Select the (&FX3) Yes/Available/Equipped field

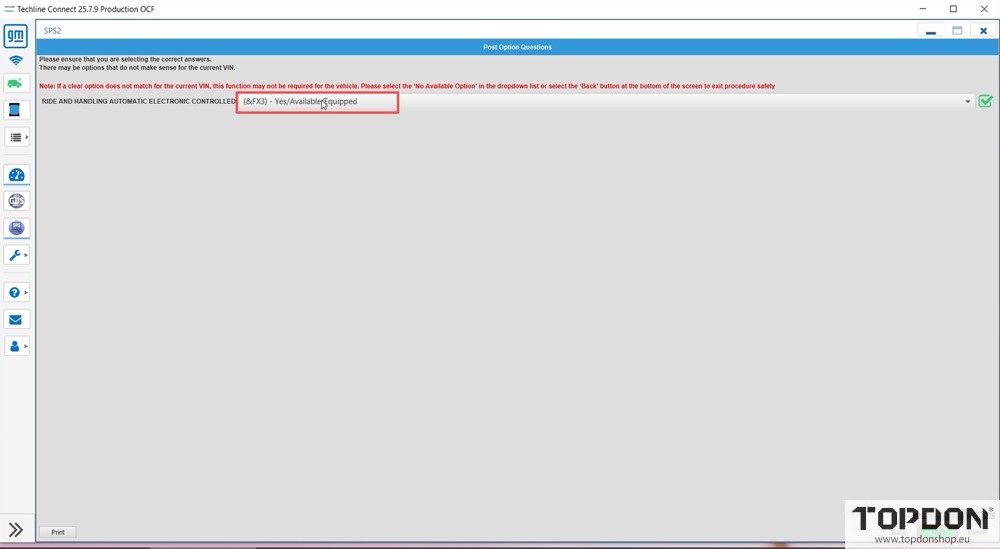317,102
